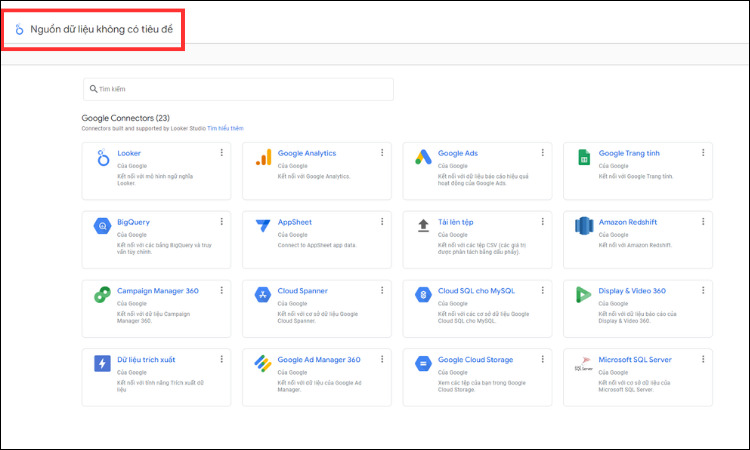Open more options for Google Ads card
This screenshot has width=750, height=450.
542,153
